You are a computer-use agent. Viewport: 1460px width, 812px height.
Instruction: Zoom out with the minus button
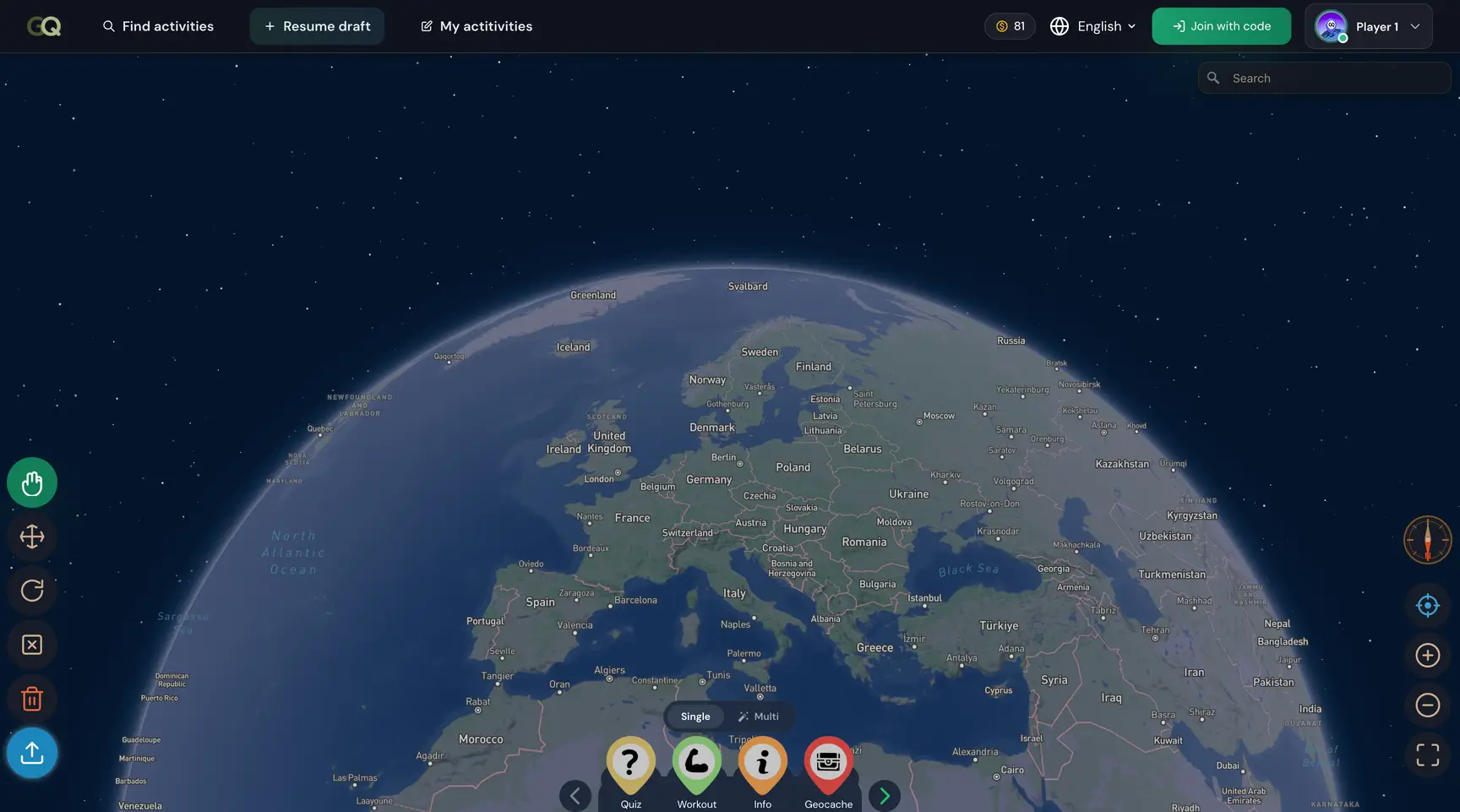pos(1427,705)
